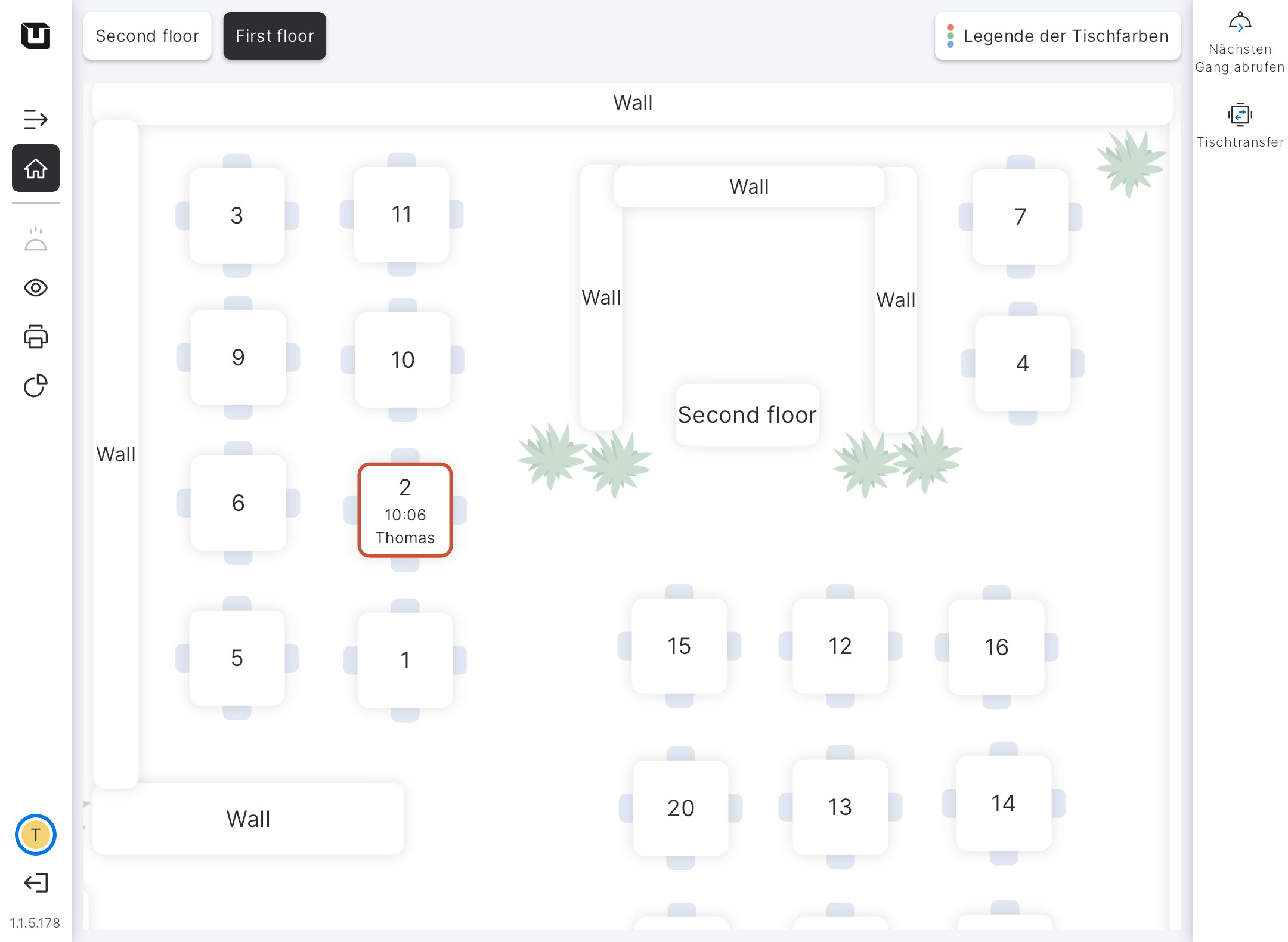Expand the sidebar with the arrow-lines icon
1288x942 pixels.
[x=35, y=119]
